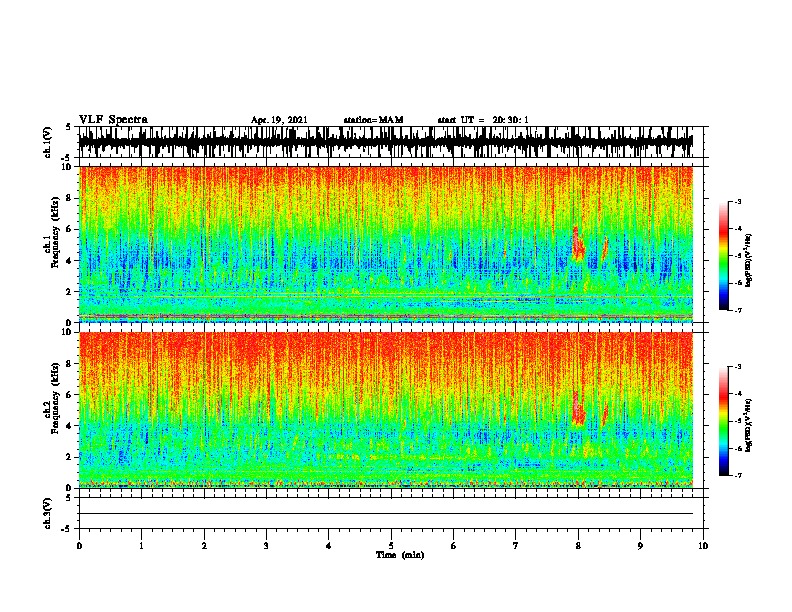Click the "-7" label on ch.1 color scale
Viewport: 792px width, 612px height.
point(738,310)
